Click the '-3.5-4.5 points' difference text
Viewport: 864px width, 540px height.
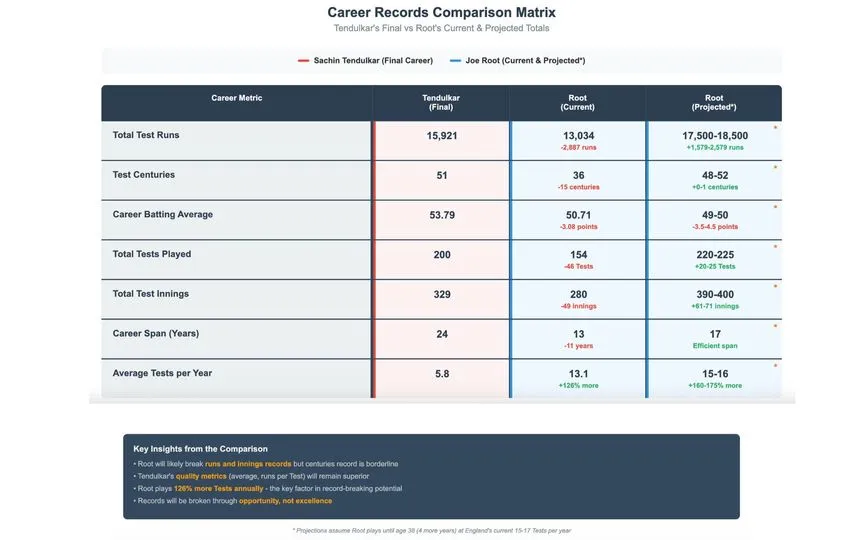click(715, 227)
